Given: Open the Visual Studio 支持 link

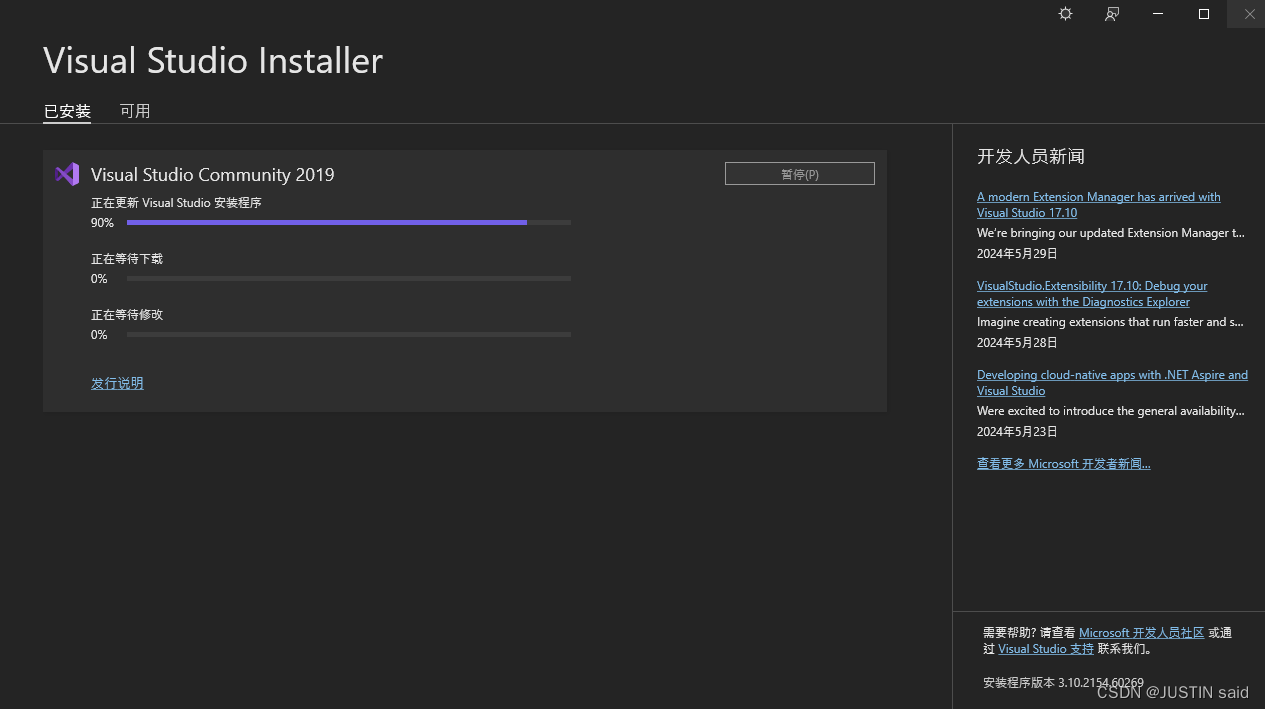Looking at the screenshot, I should (1046, 649).
